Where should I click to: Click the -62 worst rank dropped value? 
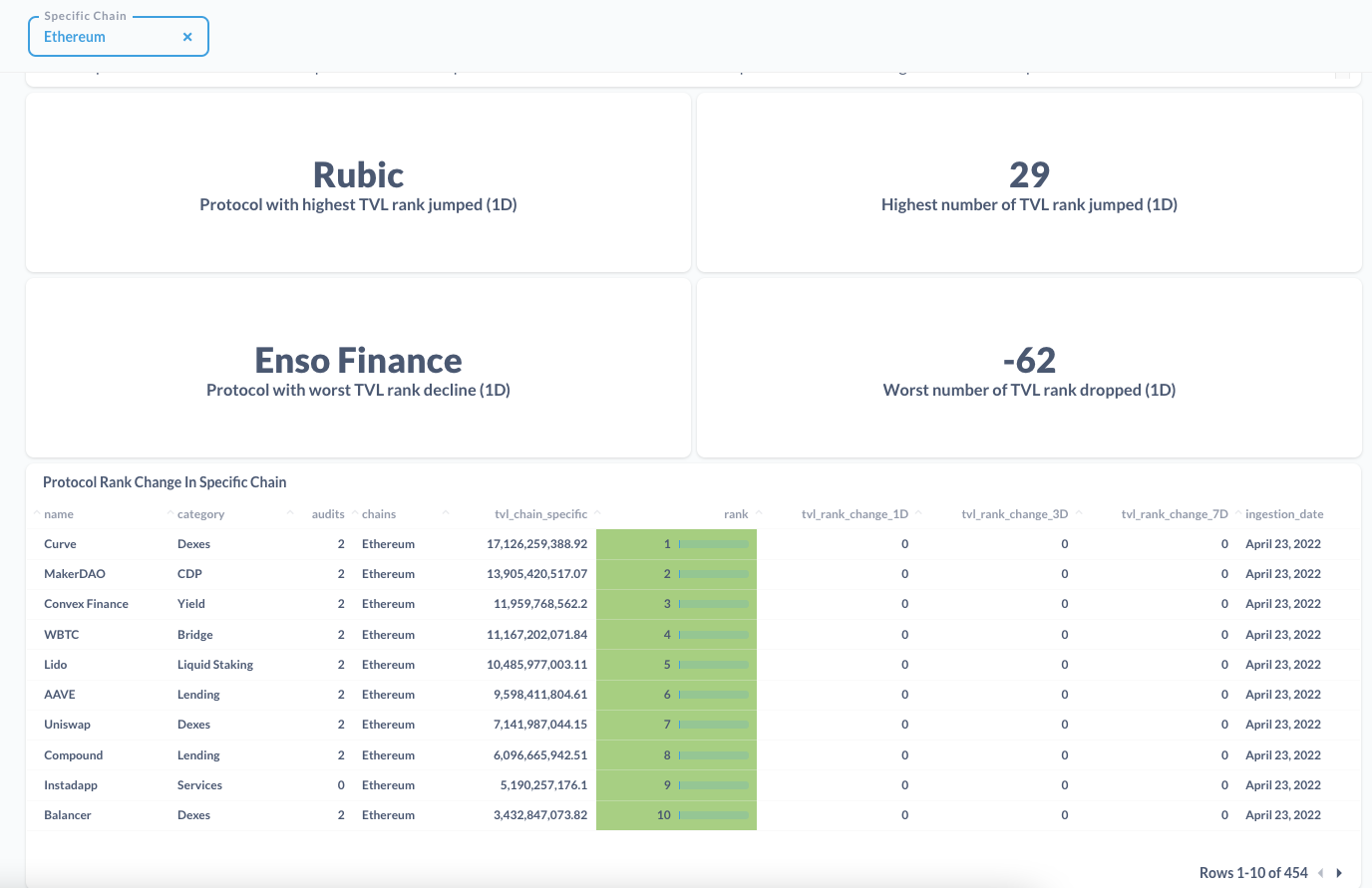1029,360
